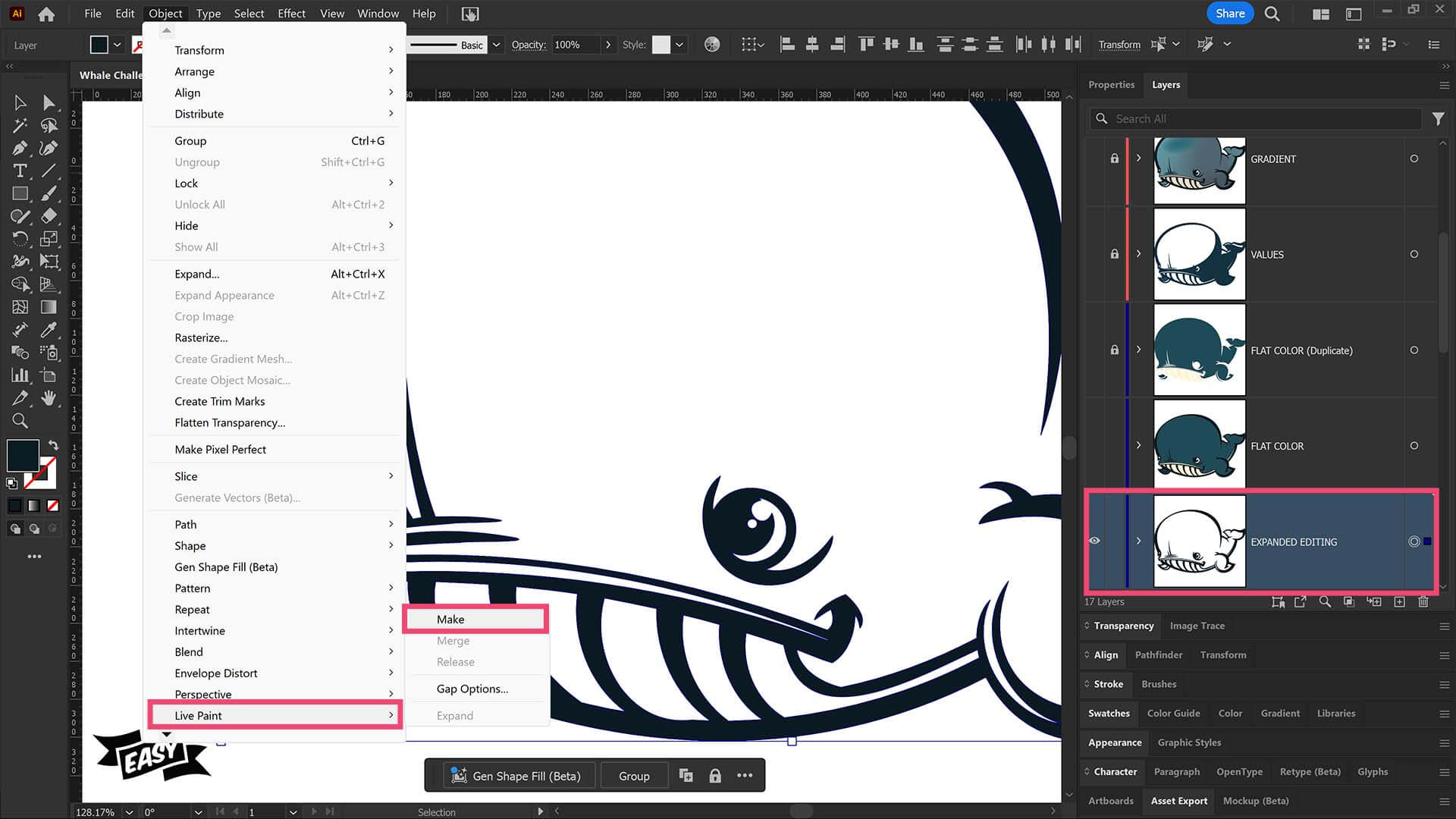Locate object in Layers panel
1456x819 pixels.
click(1325, 602)
